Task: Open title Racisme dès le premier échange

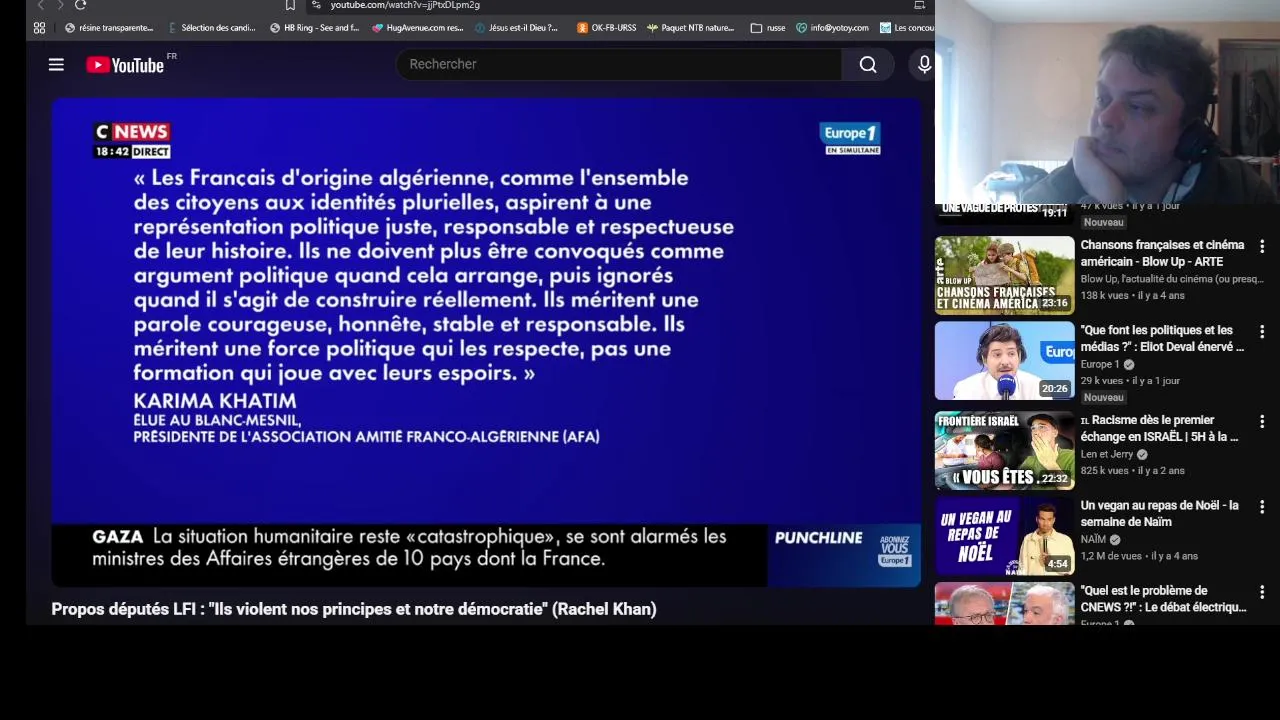Action: (1160, 428)
